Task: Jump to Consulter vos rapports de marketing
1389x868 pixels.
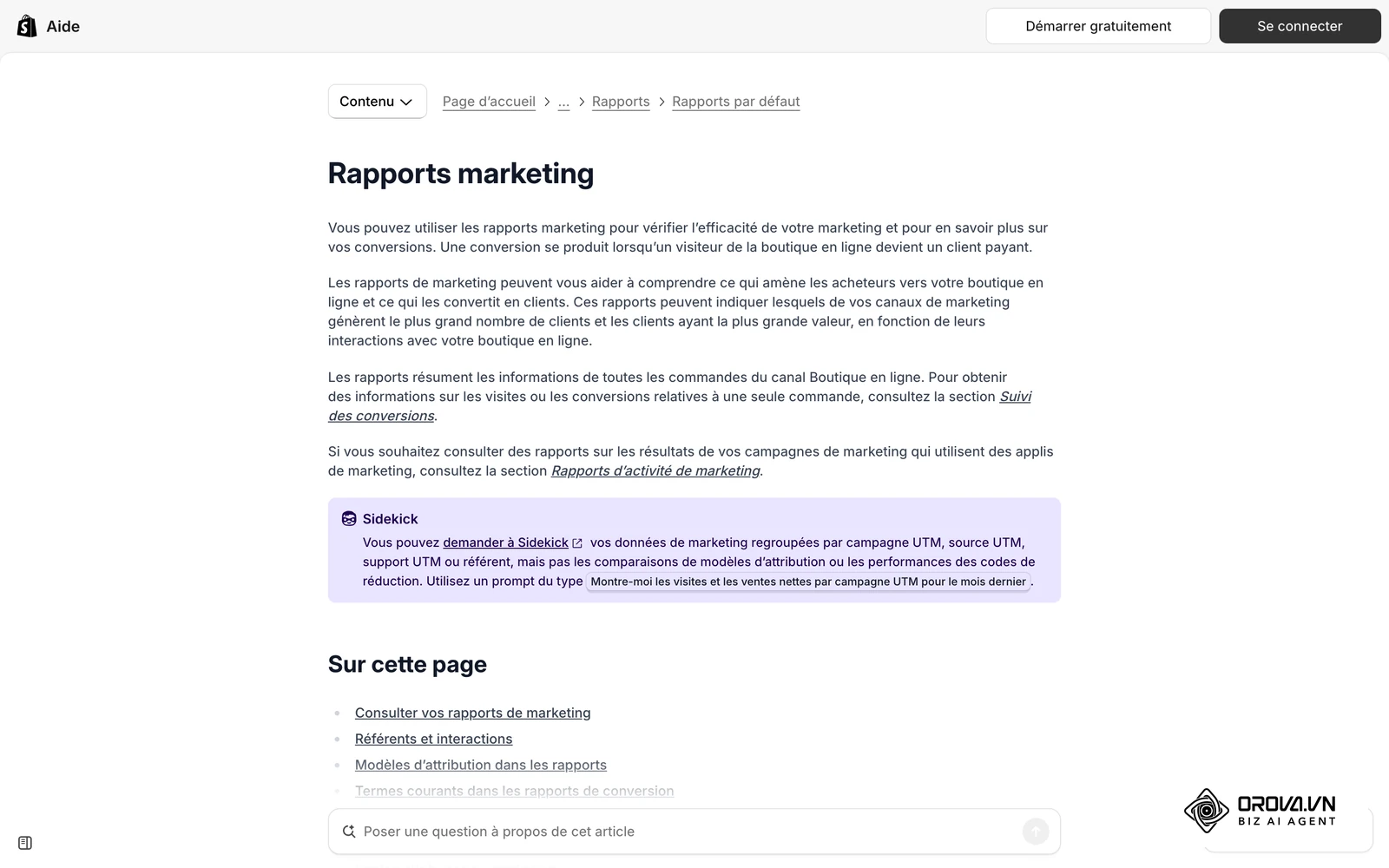Action: click(x=472, y=713)
